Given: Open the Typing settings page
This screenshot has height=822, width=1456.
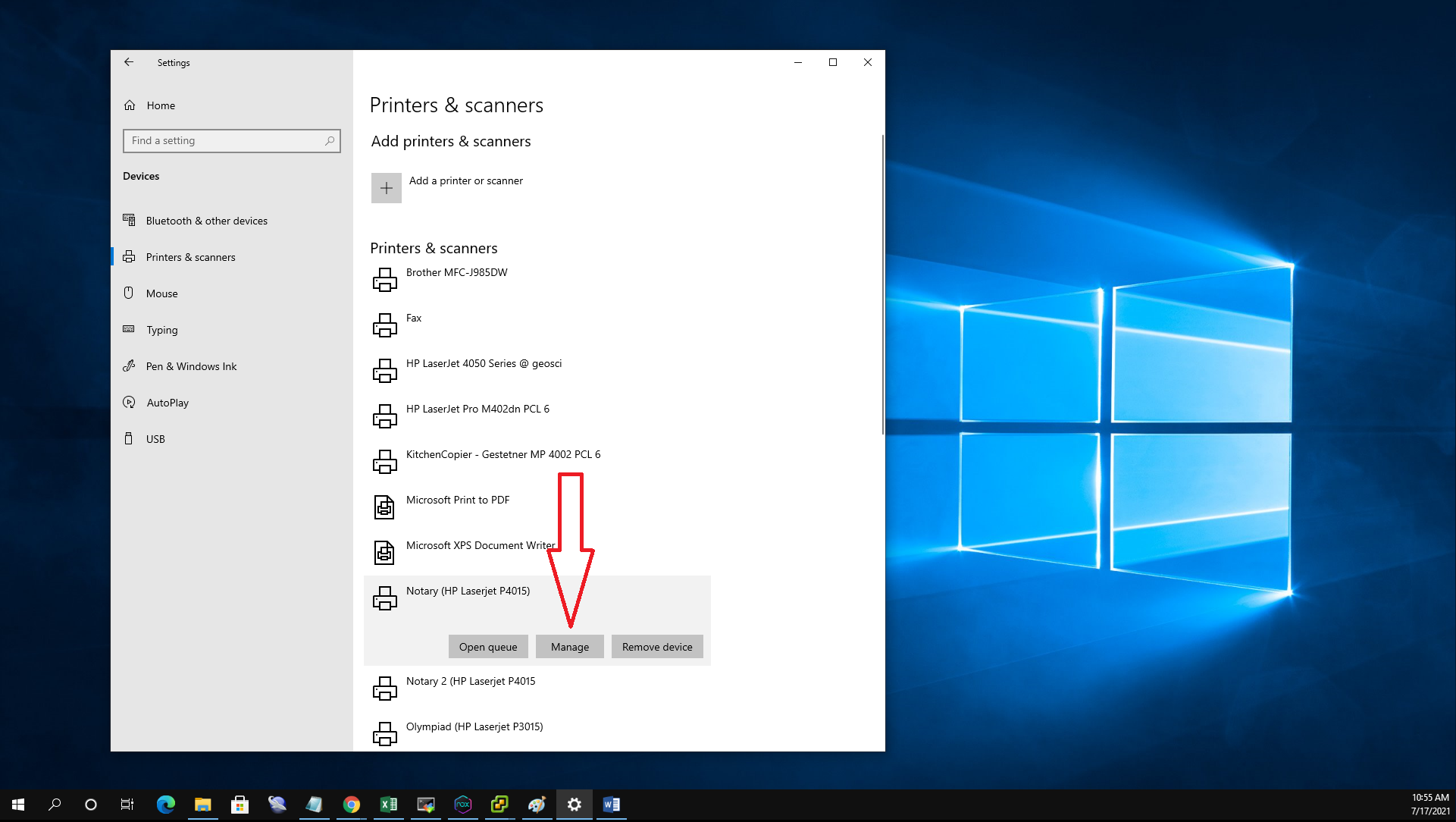Looking at the screenshot, I should click(161, 330).
